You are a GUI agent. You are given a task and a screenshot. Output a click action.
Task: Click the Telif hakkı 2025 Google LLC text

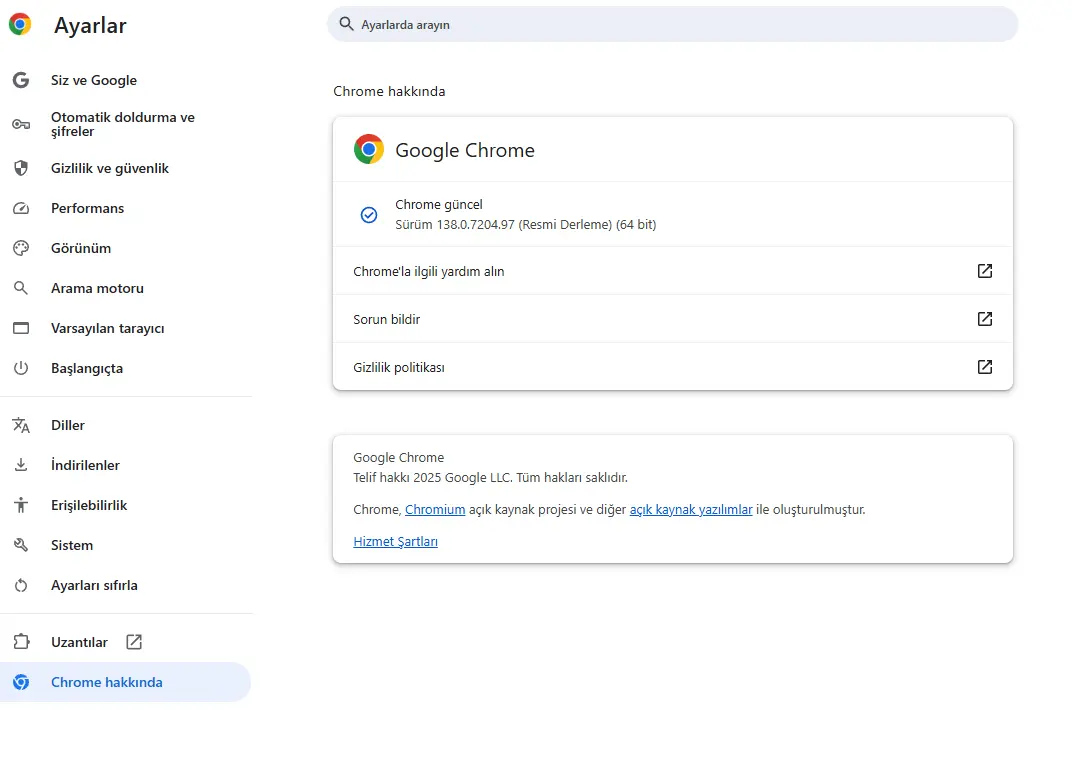point(490,477)
